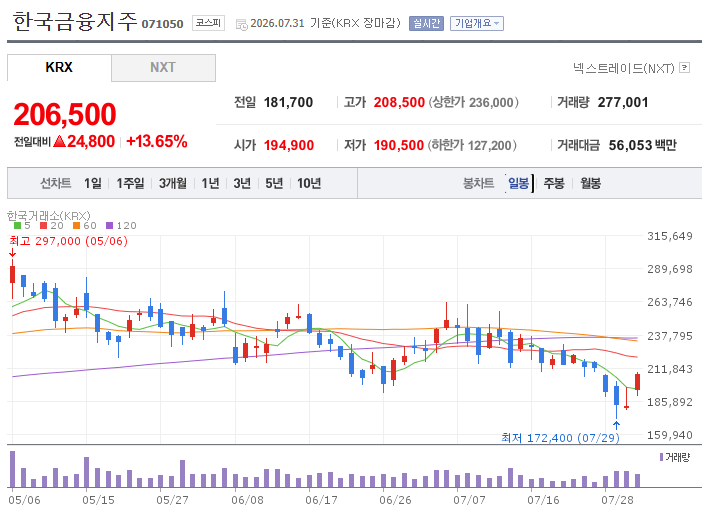
Task: Click the change rate +13.65%
Action: 157,141
